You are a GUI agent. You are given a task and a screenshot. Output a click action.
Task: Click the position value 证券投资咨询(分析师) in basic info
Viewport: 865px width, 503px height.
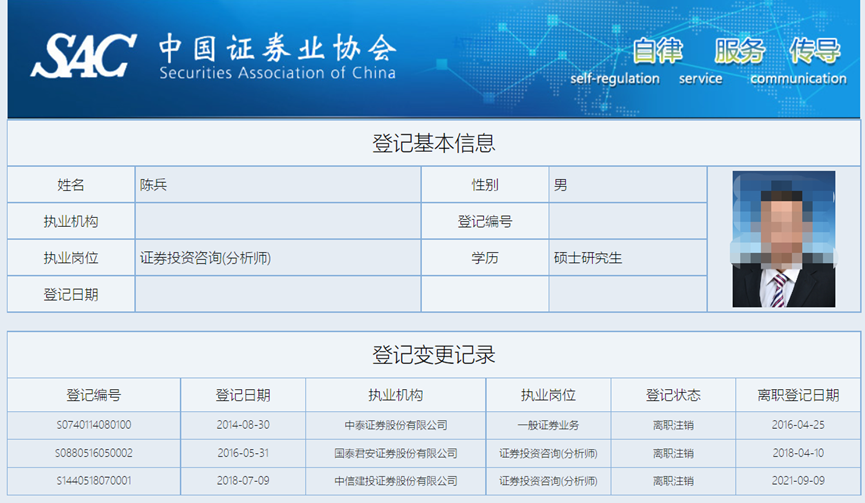click(x=205, y=258)
